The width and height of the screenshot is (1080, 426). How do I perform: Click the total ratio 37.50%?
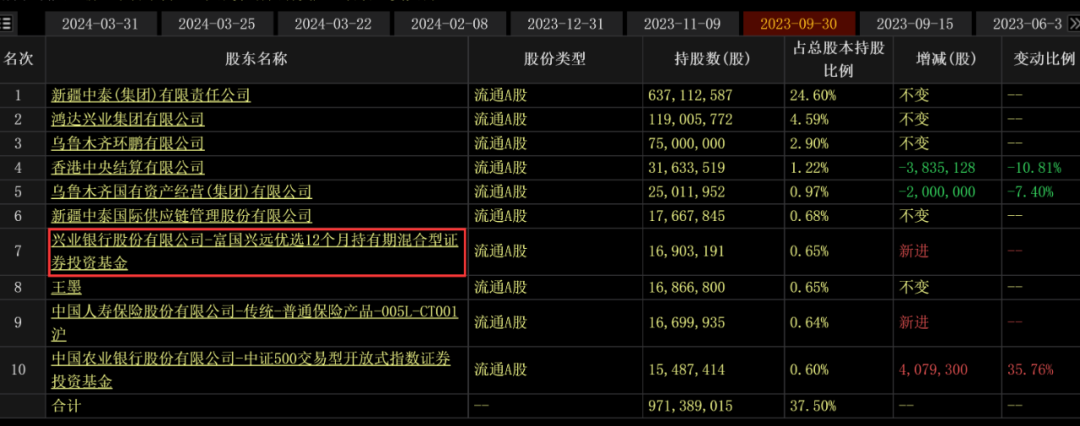click(813, 406)
